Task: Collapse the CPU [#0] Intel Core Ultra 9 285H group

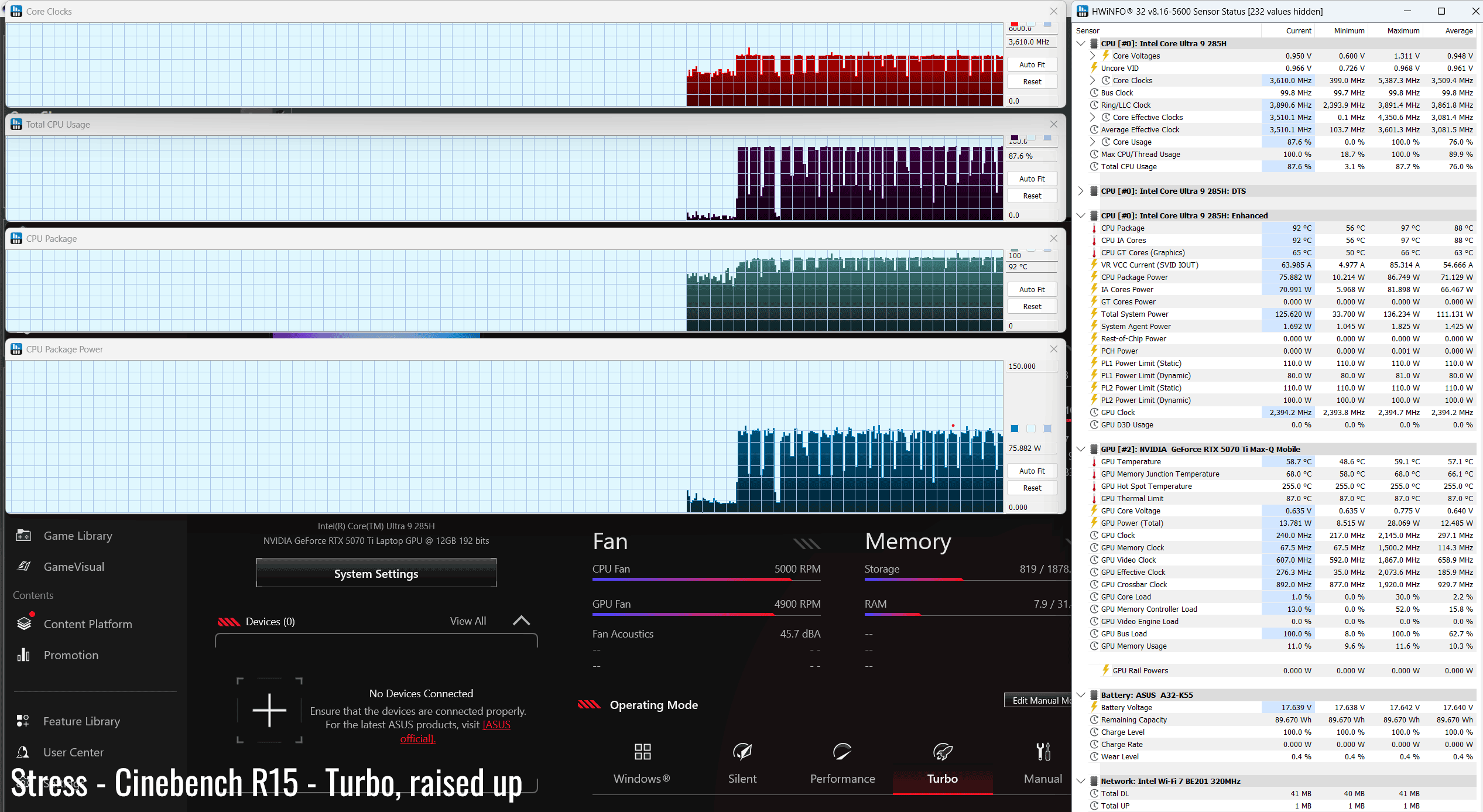Action: tap(1081, 43)
